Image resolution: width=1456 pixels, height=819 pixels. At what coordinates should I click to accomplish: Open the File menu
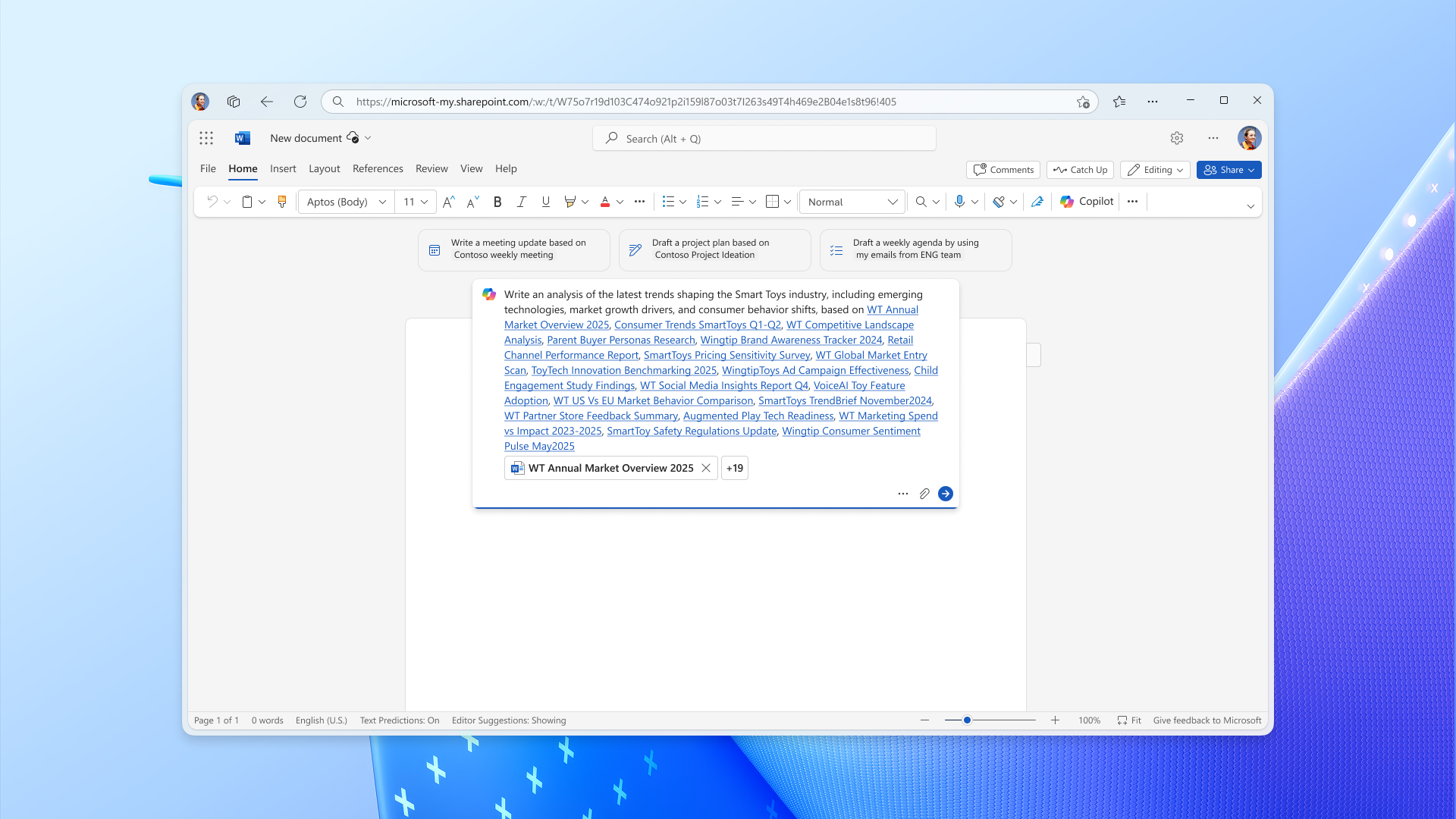(x=208, y=168)
